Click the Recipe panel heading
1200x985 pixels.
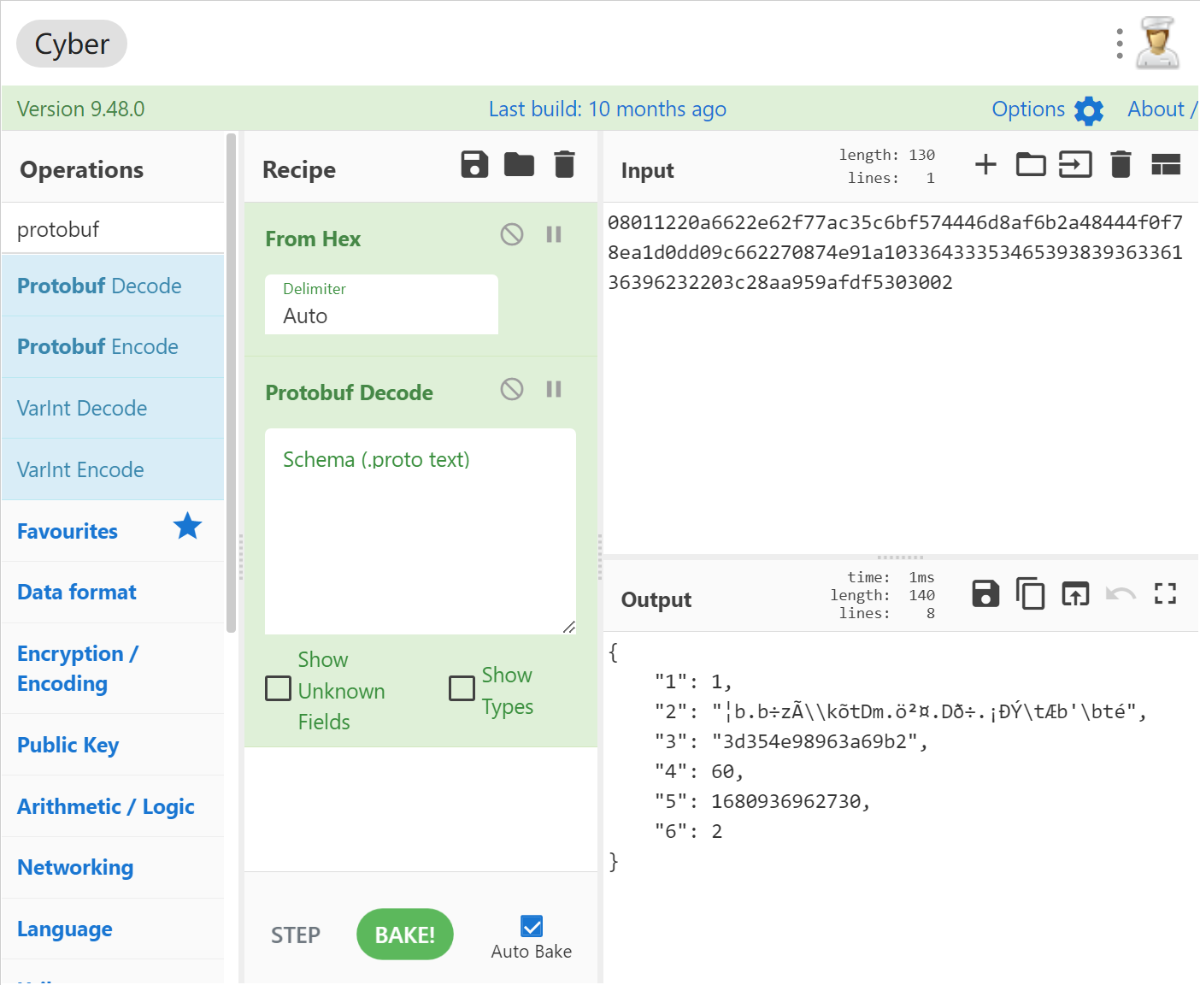299,170
